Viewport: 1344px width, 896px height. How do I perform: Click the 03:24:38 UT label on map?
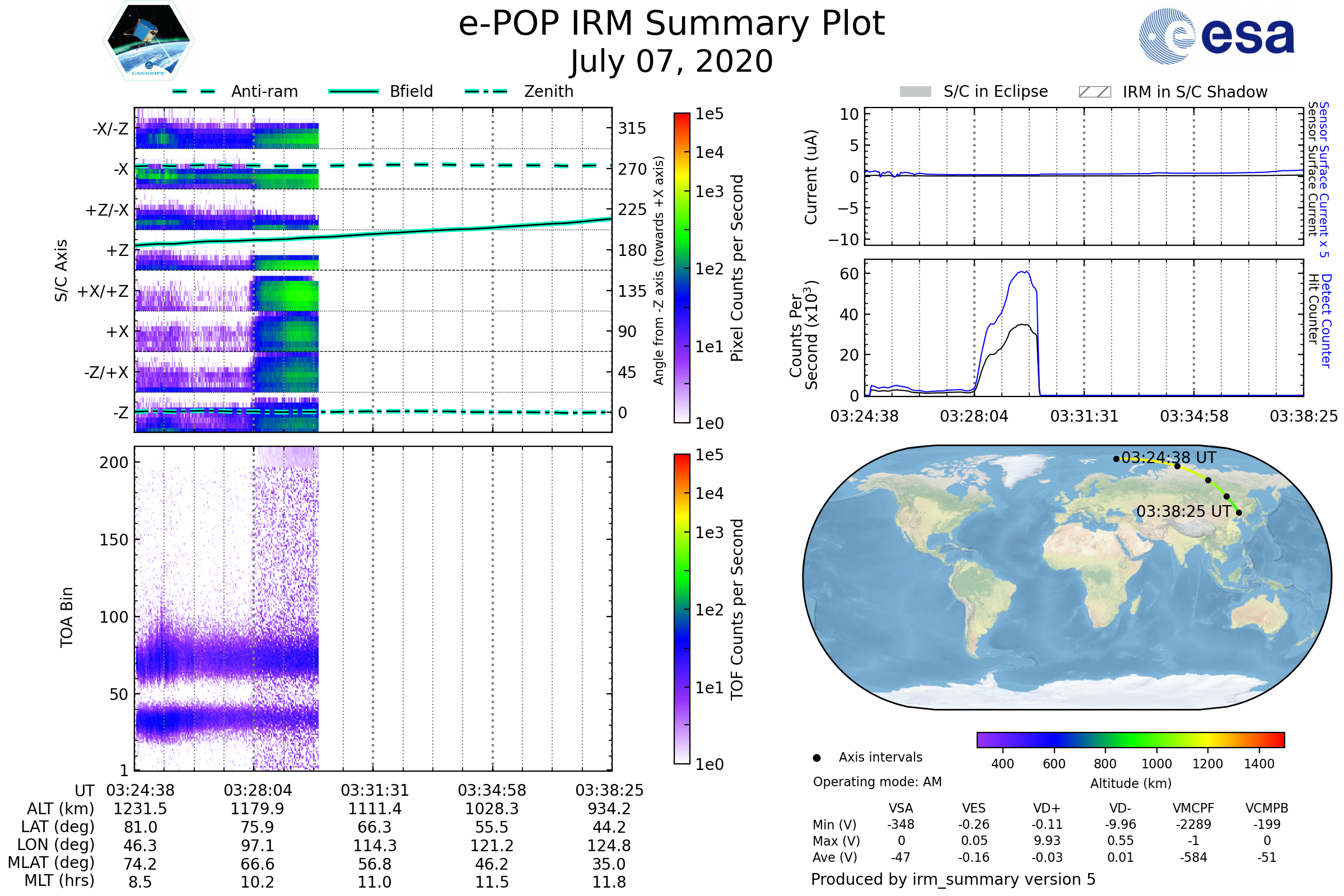(1169, 458)
